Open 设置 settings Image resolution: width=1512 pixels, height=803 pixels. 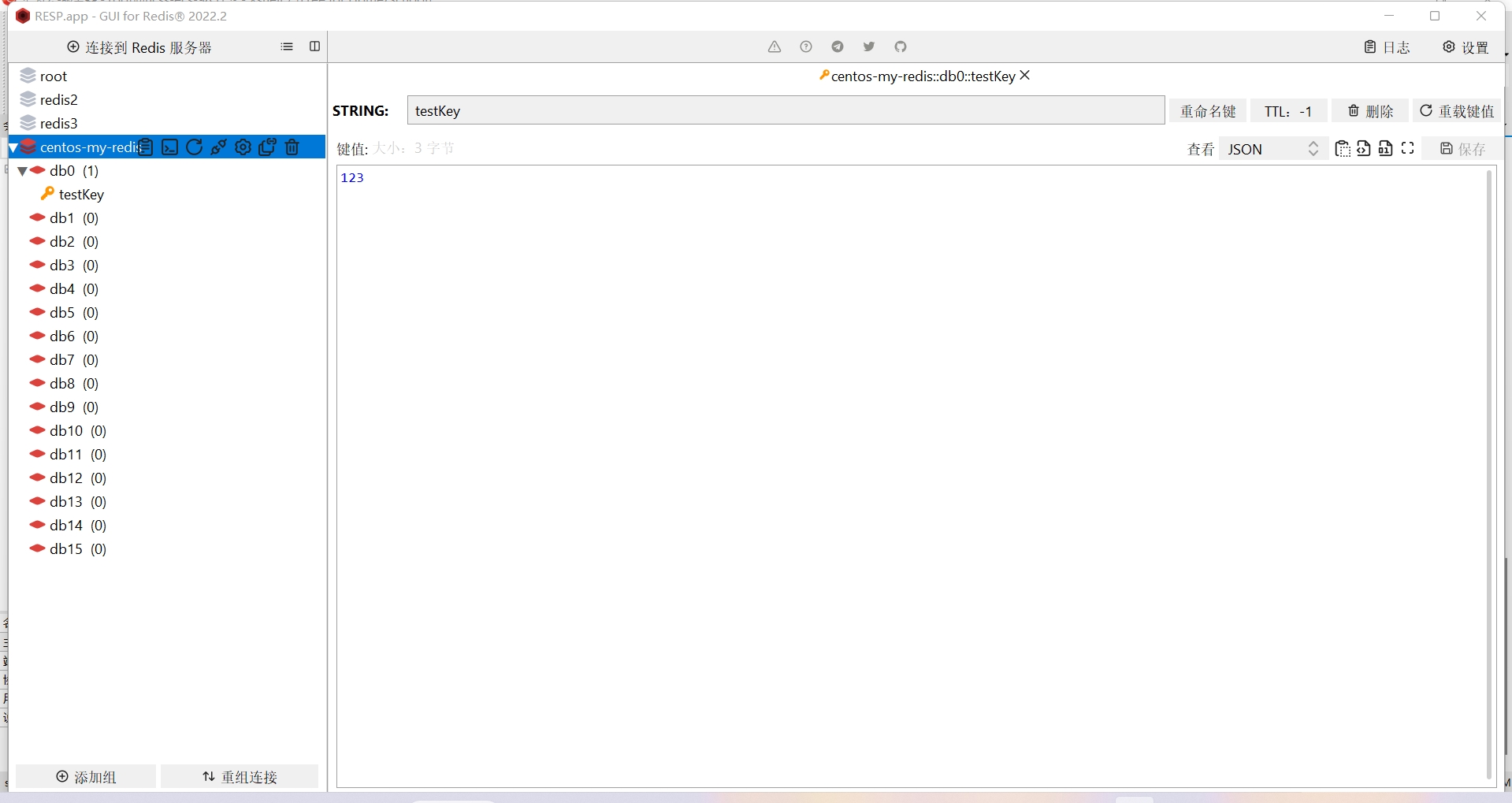click(x=1466, y=47)
